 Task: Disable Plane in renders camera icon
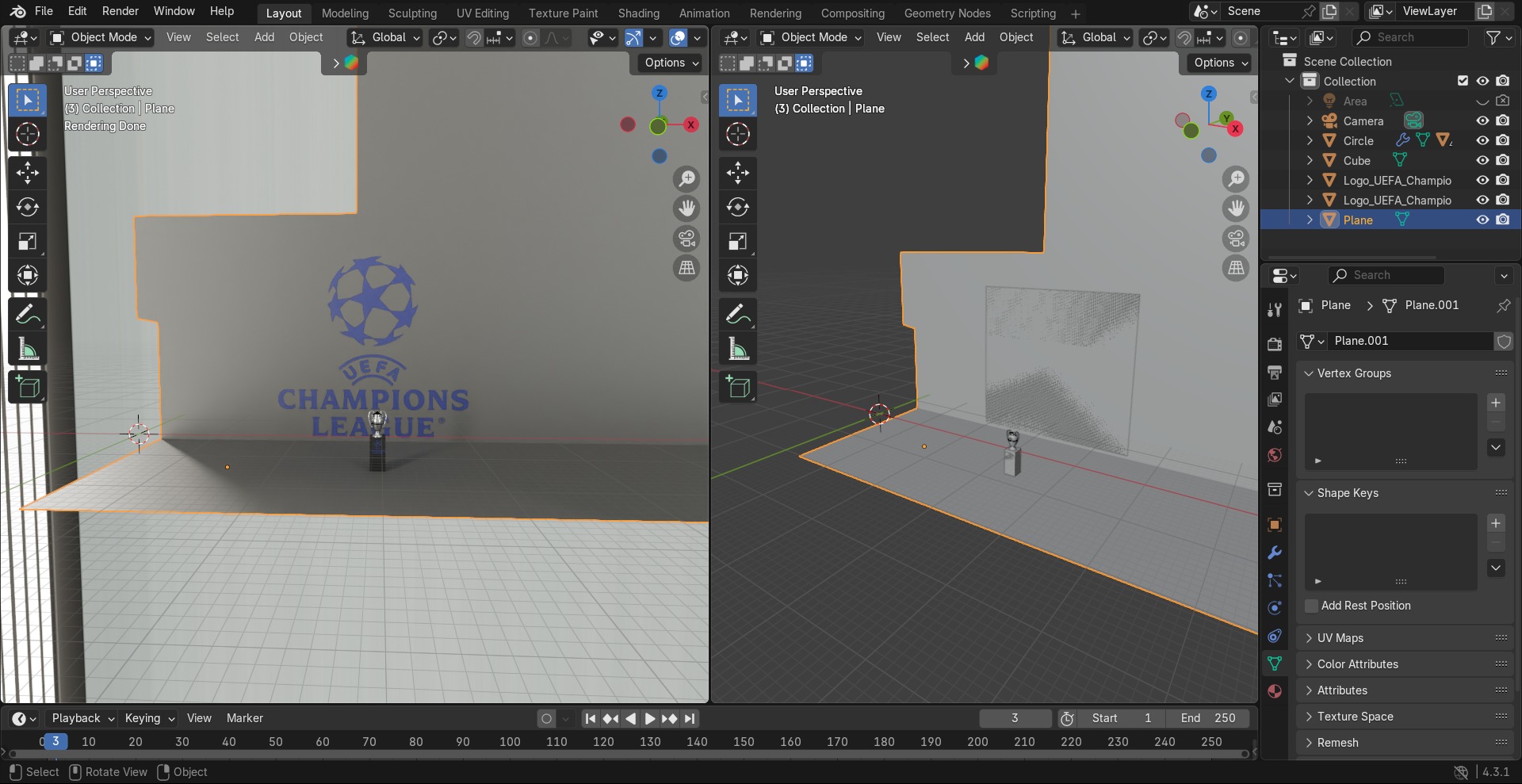click(1503, 220)
